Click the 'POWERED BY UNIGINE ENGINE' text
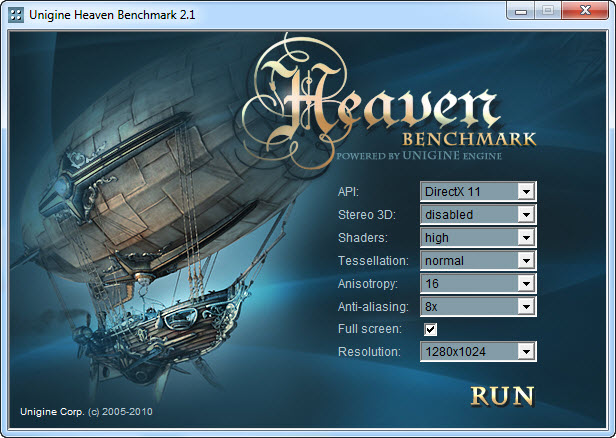 coord(419,156)
